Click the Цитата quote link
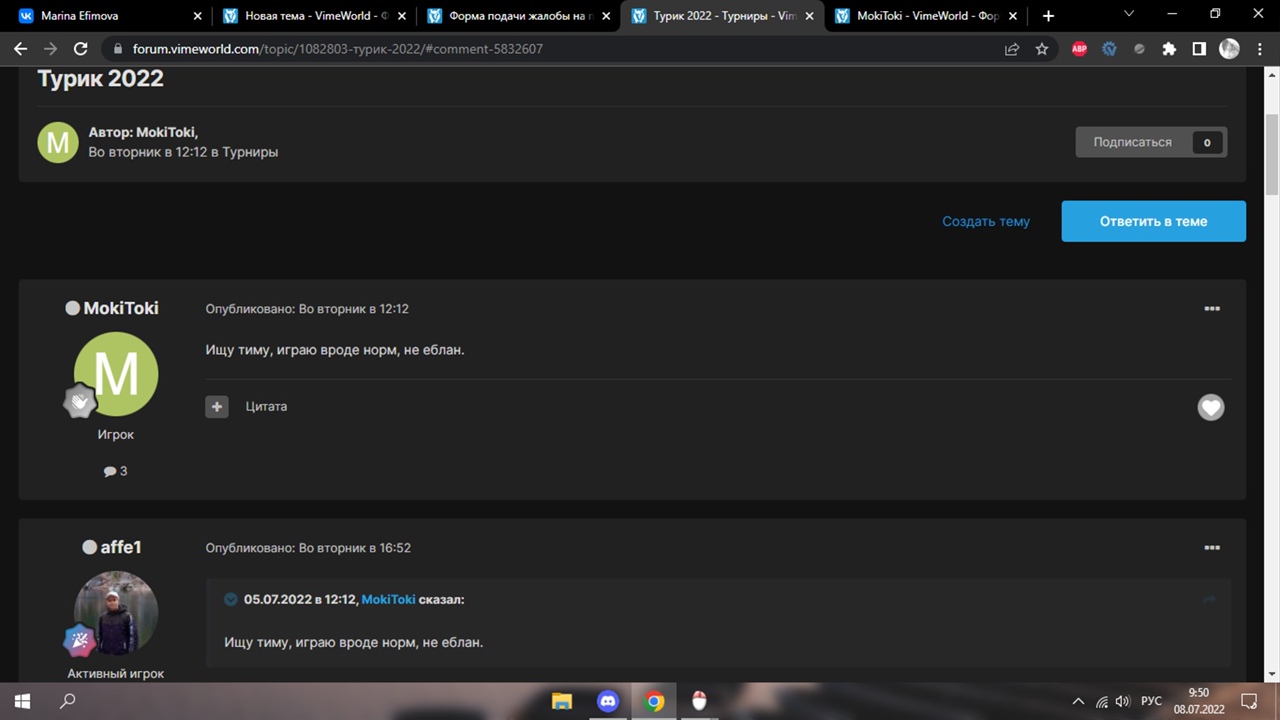The height and width of the screenshot is (720, 1280). pos(266,407)
